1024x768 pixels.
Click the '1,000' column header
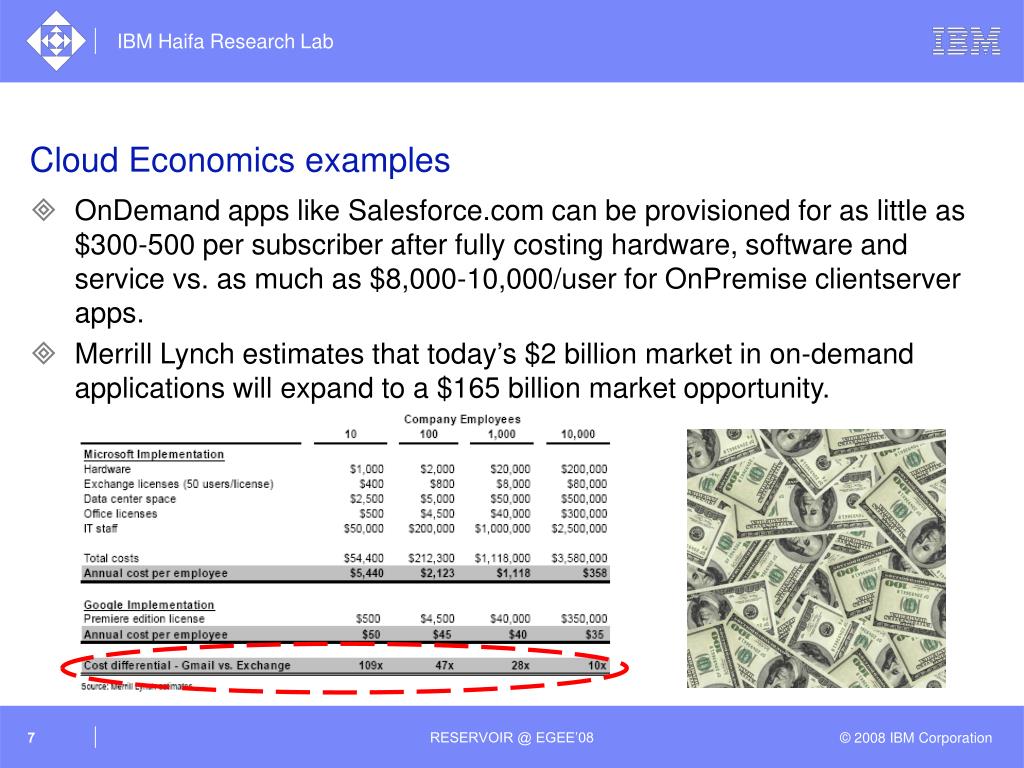coord(502,434)
